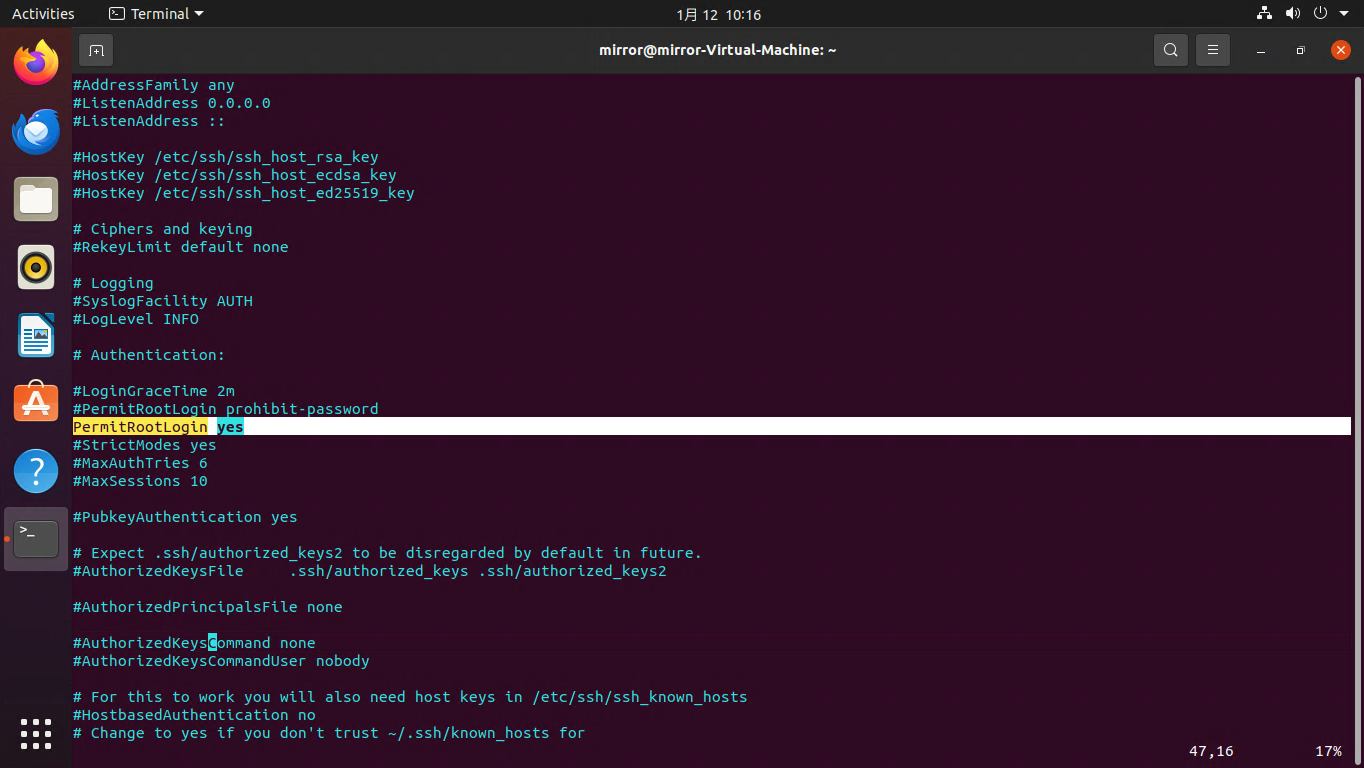Click '#SyslogFacility AUTH' line
Image resolution: width=1364 pixels, height=768 pixels.
[x=163, y=301]
